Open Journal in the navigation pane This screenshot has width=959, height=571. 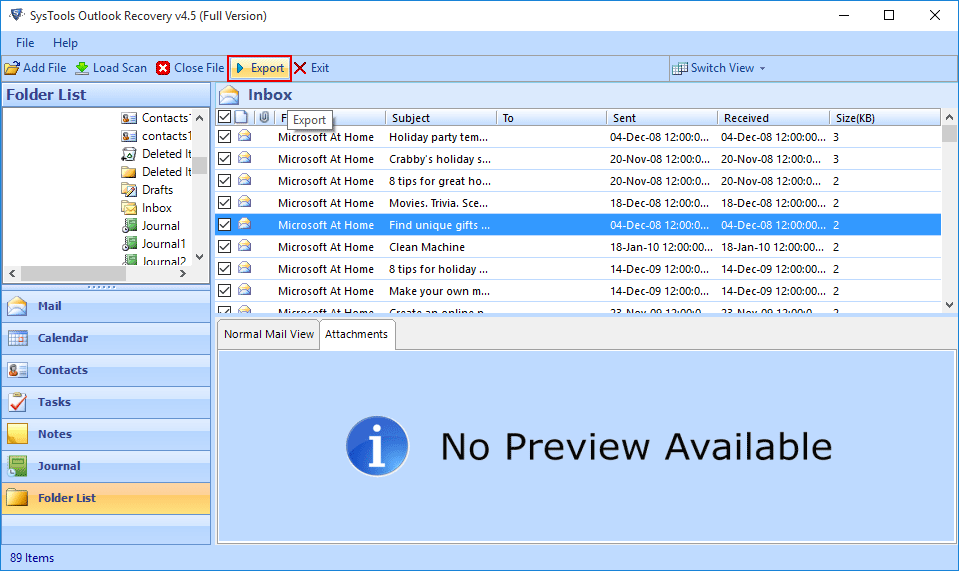coord(106,466)
